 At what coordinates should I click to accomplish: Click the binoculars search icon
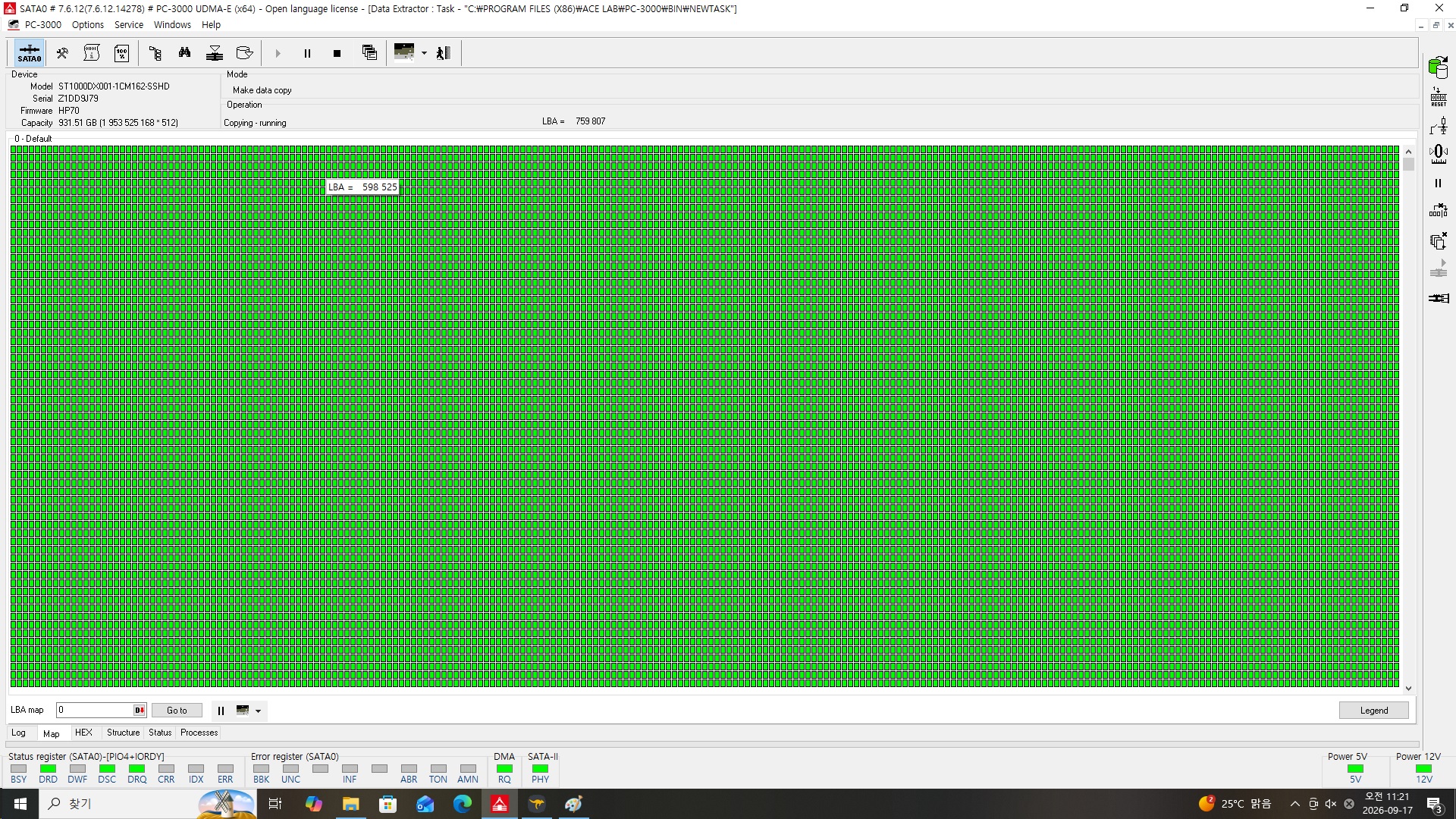pos(185,53)
